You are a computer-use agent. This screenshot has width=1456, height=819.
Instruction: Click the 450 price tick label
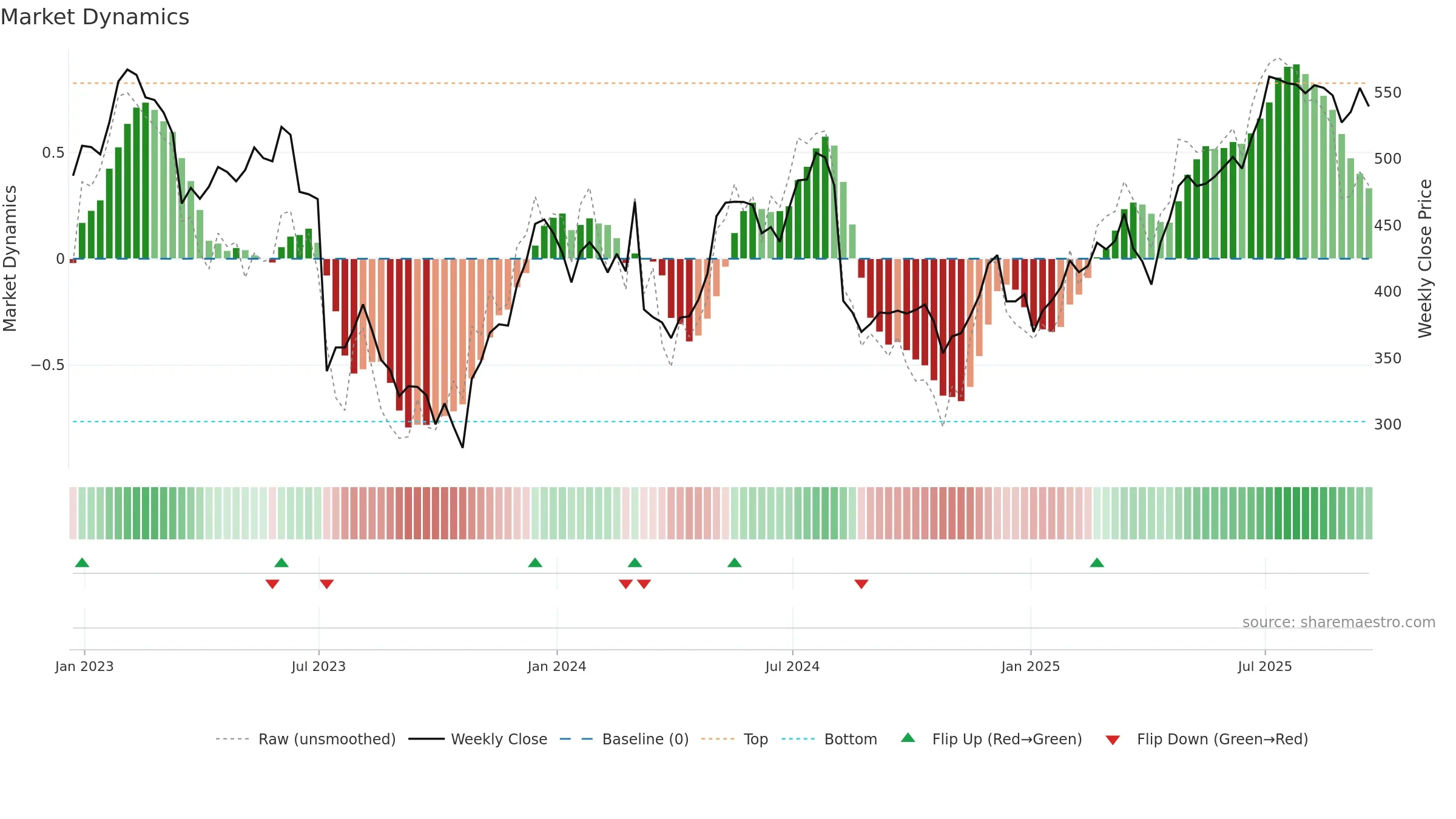coord(1388,225)
